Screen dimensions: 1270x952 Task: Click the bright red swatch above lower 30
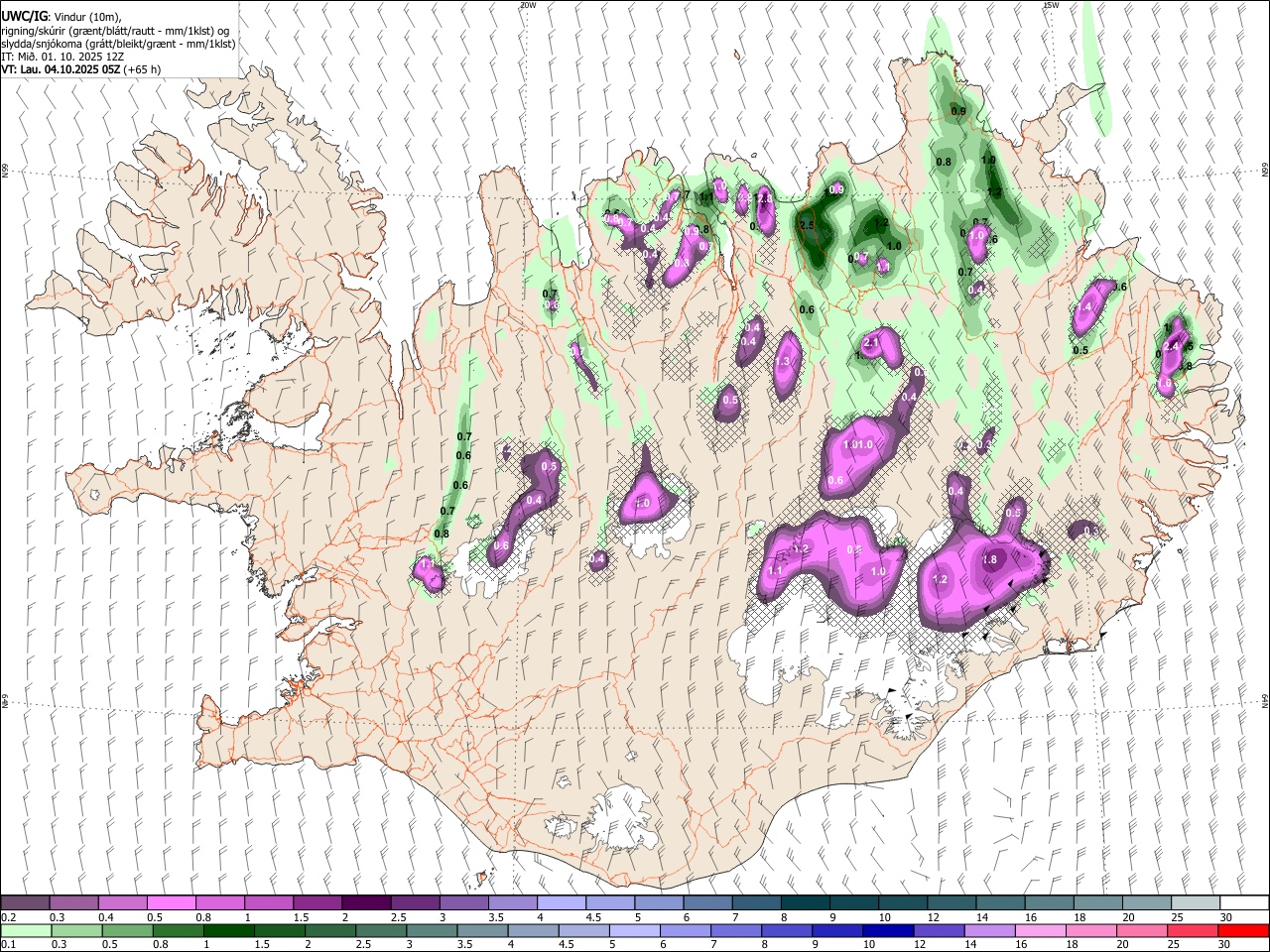click(x=1243, y=930)
